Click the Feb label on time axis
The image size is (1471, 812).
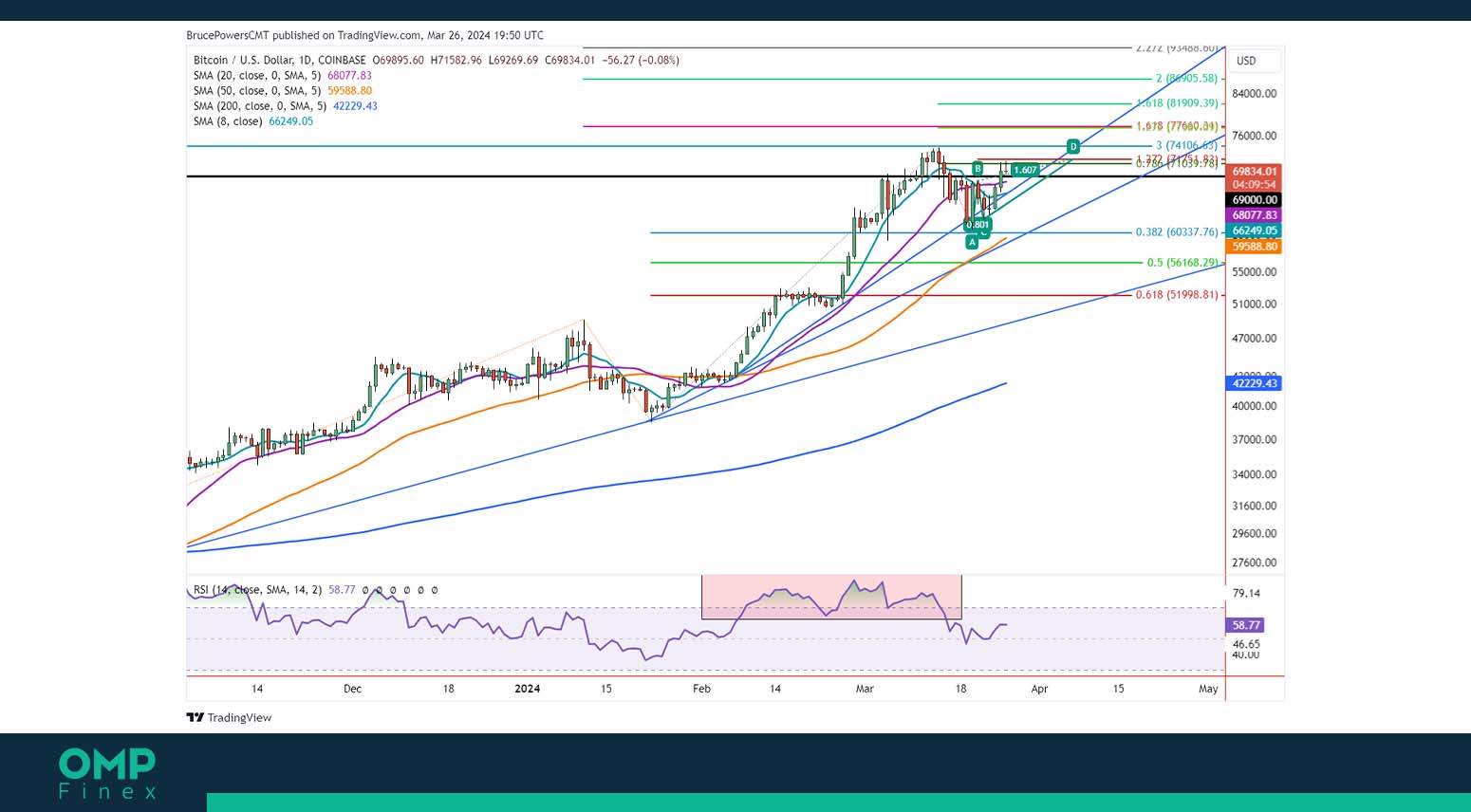701,689
